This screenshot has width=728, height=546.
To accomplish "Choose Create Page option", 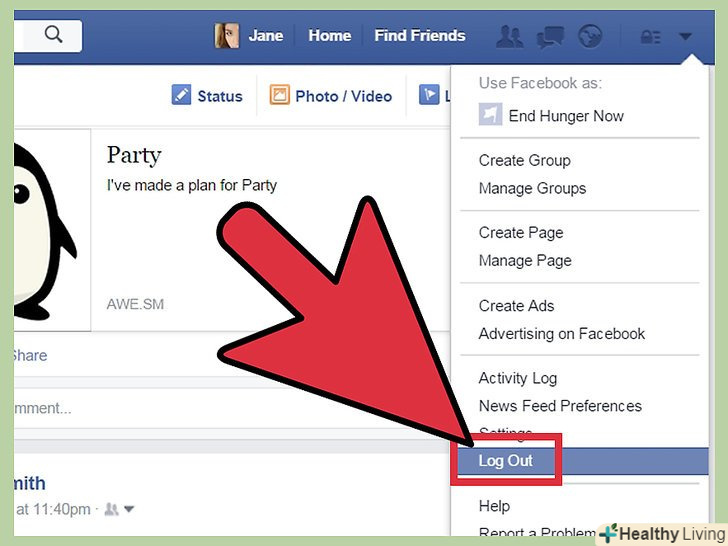I will point(521,233).
